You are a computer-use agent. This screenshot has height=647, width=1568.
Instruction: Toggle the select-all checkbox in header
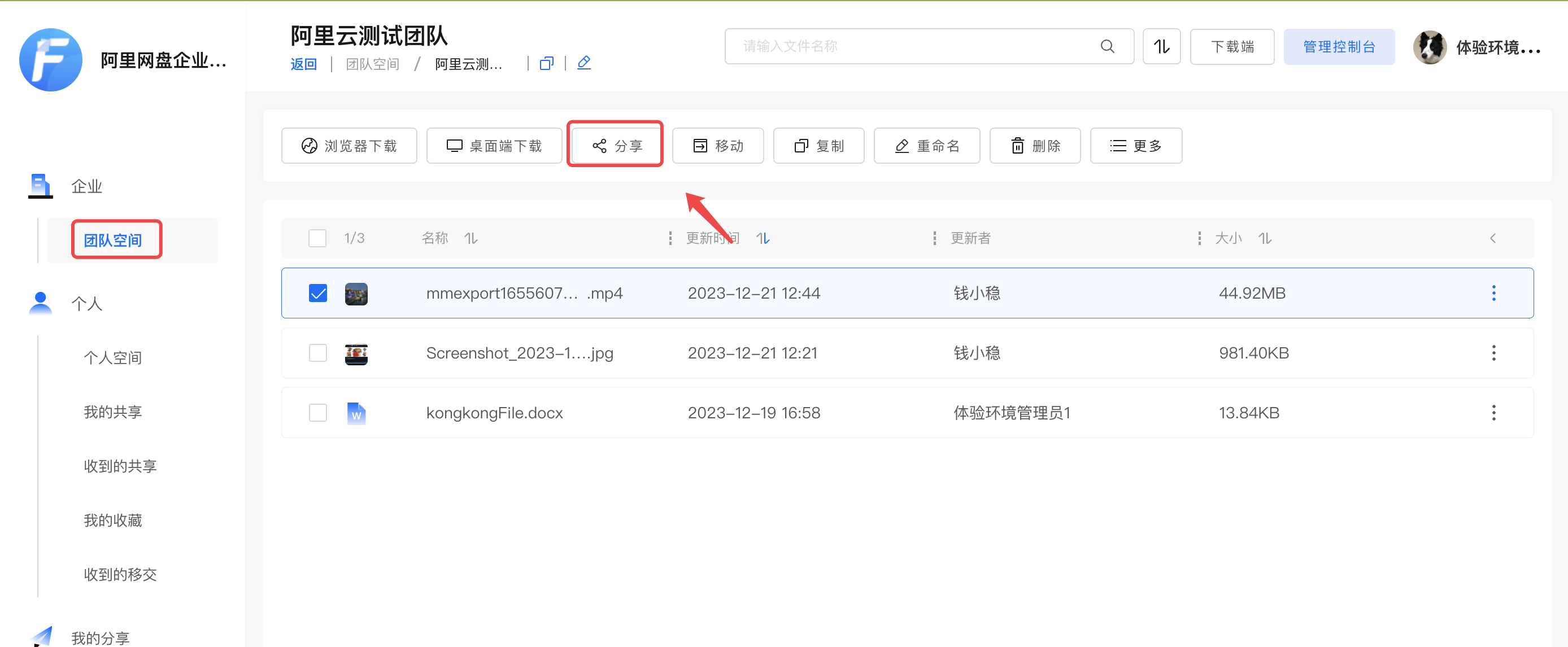tap(317, 238)
